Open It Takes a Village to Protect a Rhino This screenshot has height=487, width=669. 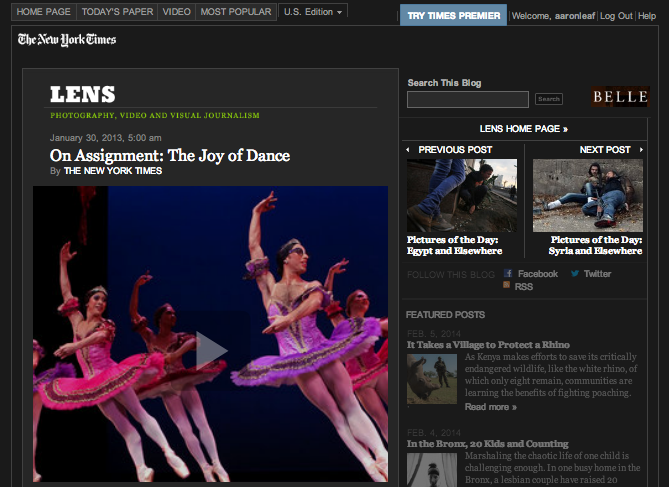click(x=488, y=344)
